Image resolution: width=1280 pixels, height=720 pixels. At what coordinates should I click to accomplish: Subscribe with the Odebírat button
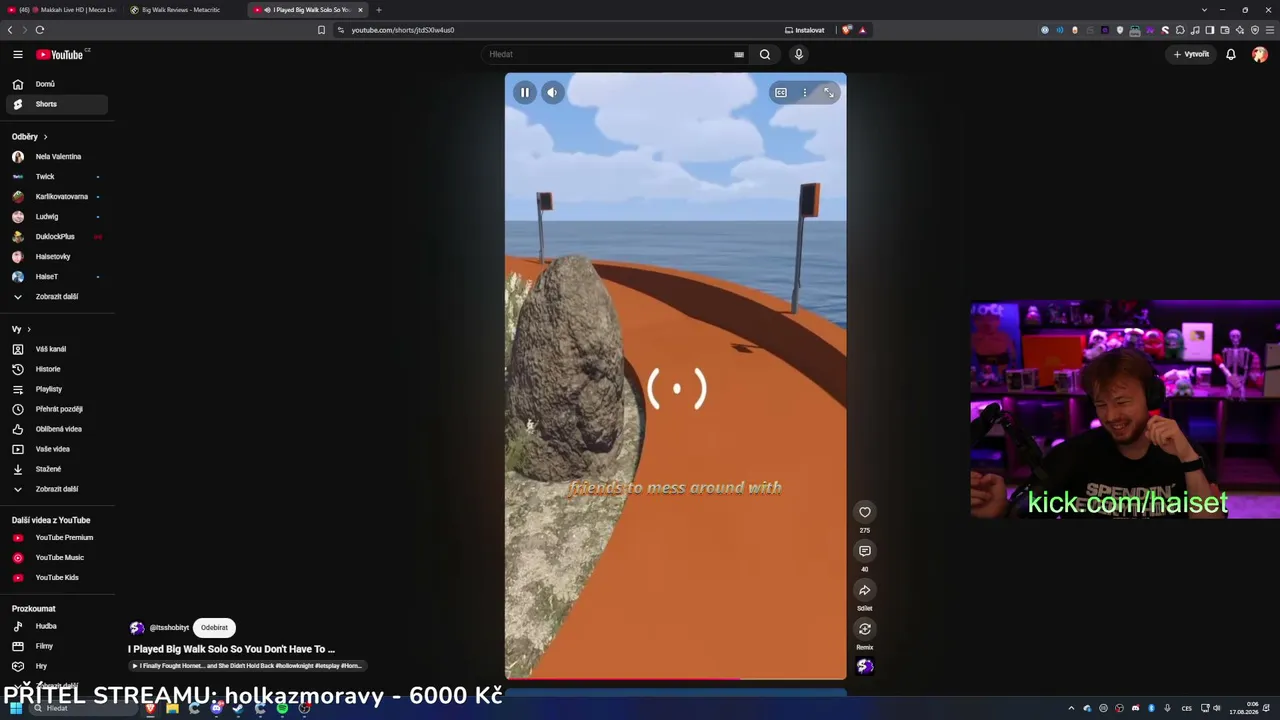tap(214, 628)
